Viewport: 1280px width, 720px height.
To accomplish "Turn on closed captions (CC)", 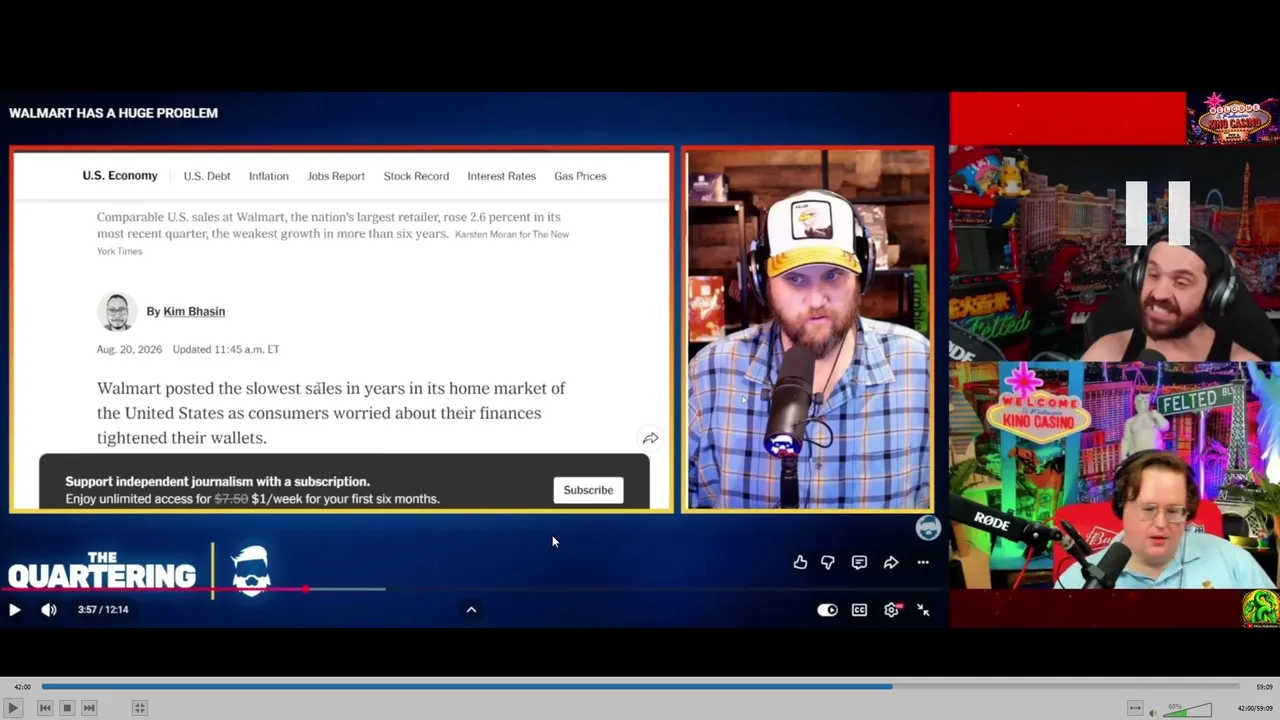I will tap(859, 610).
